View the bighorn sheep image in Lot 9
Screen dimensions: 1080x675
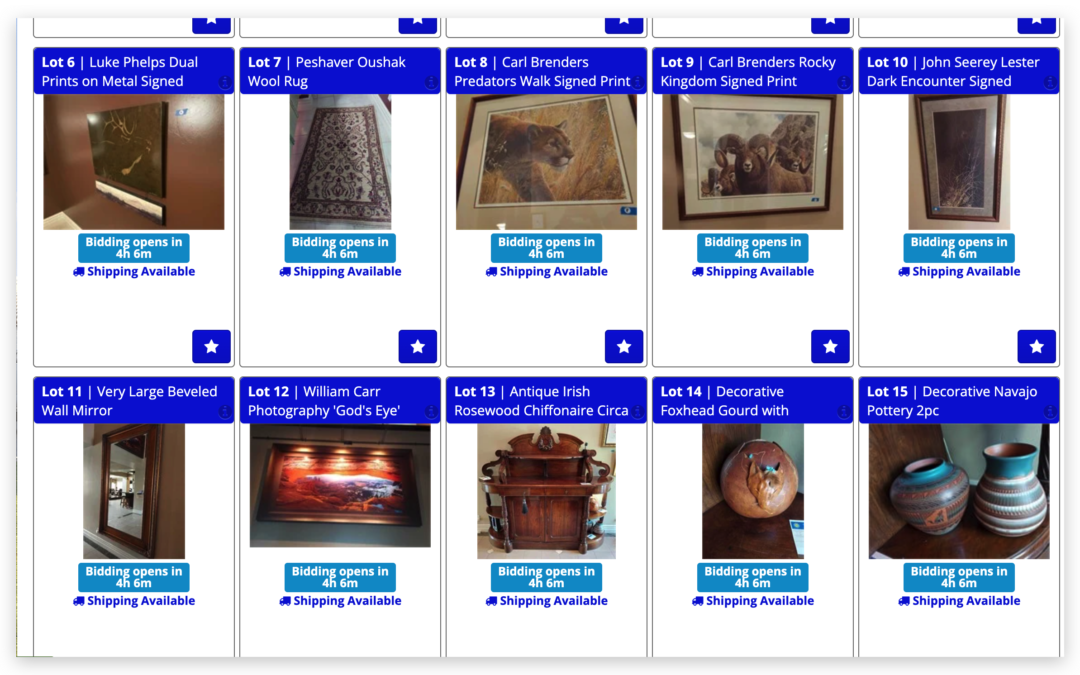[752, 162]
